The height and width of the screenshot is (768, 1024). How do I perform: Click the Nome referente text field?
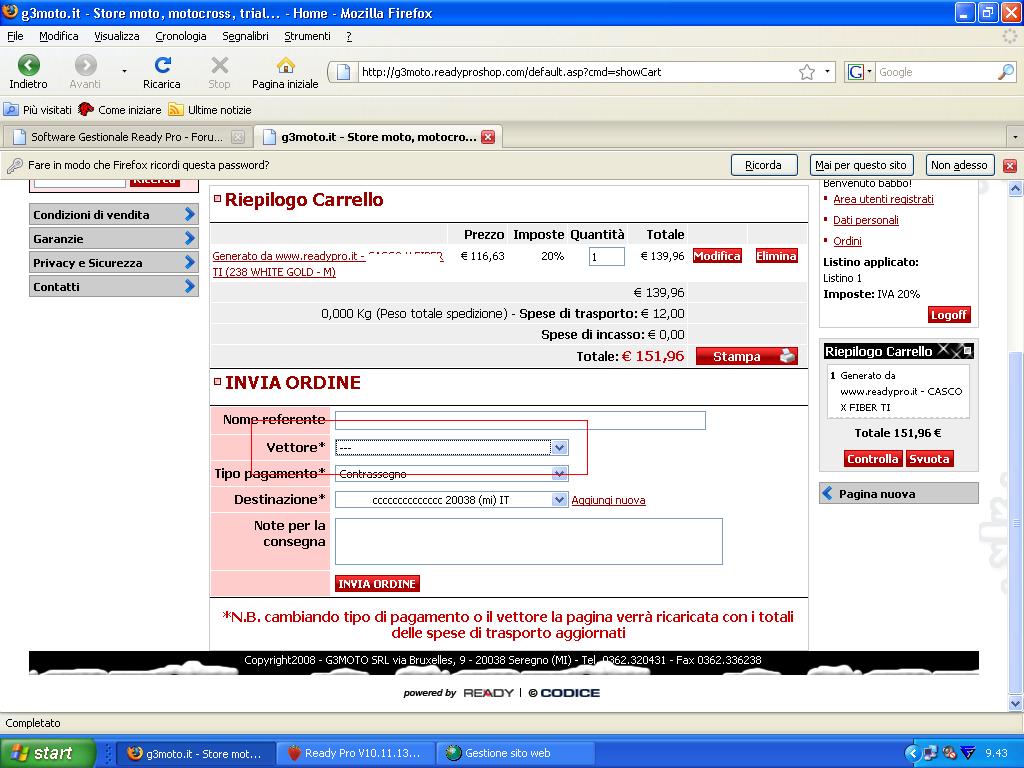click(520, 420)
